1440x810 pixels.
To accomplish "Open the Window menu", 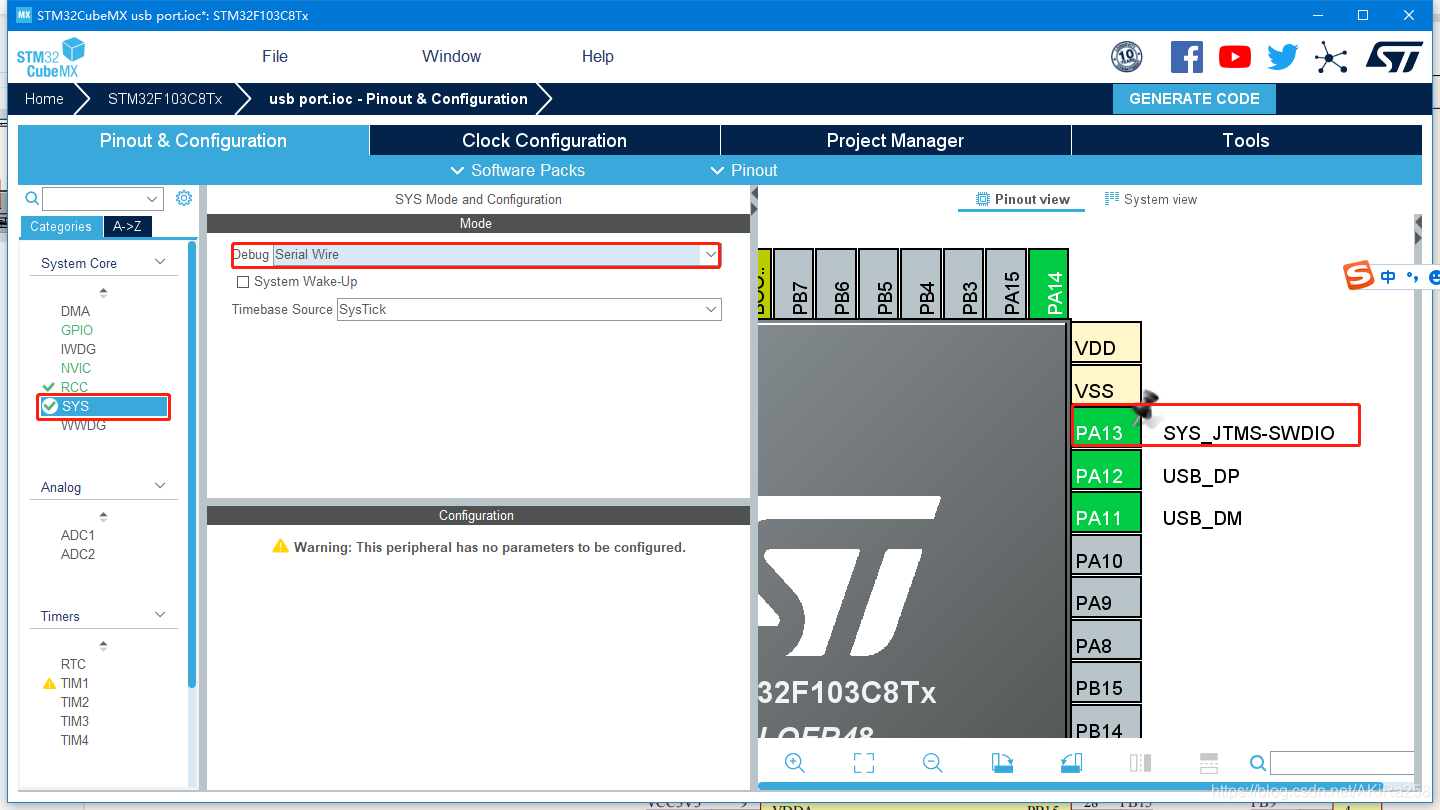I will click(x=451, y=56).
